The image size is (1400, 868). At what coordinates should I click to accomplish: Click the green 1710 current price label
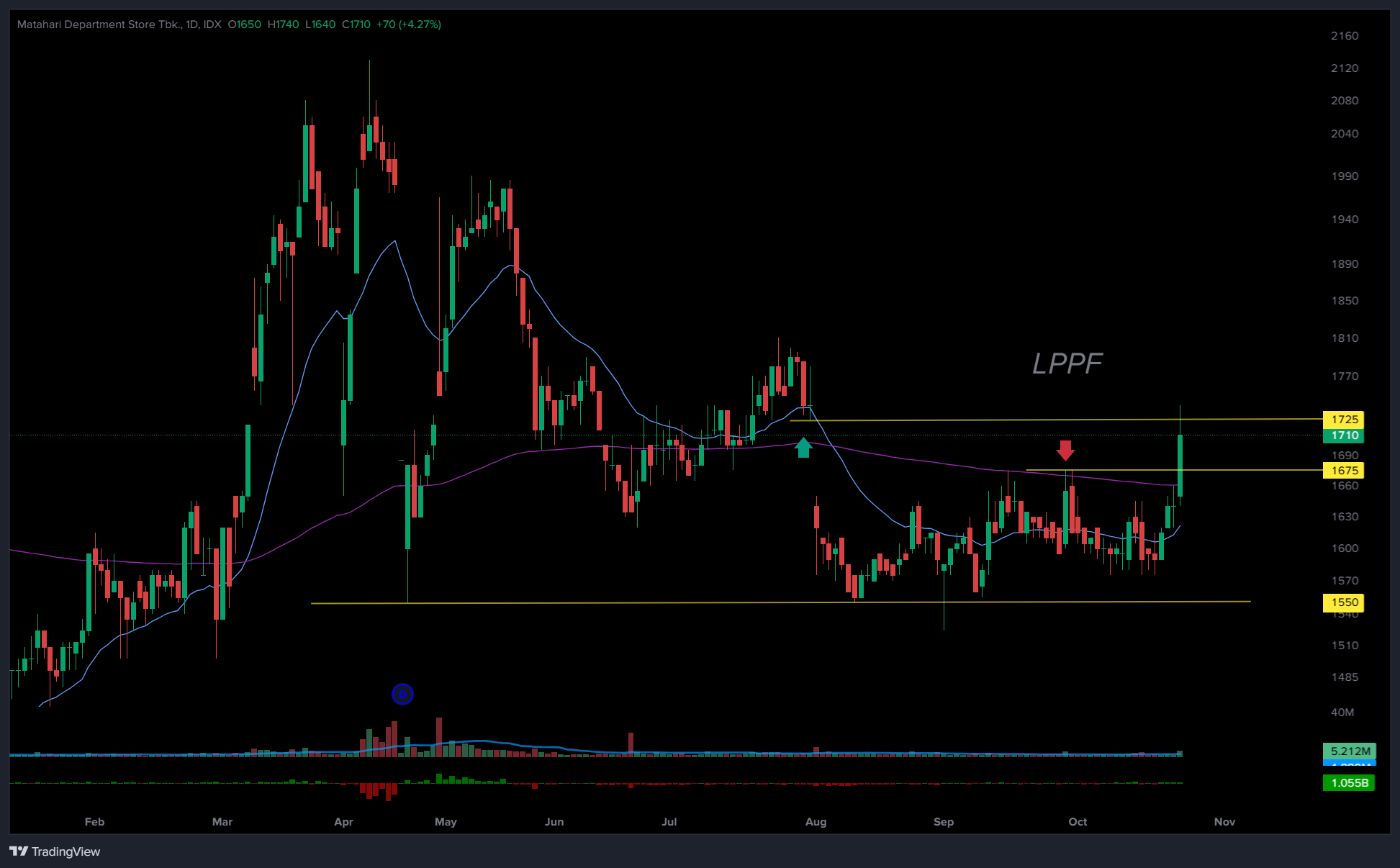click(x=1344, y=435)
